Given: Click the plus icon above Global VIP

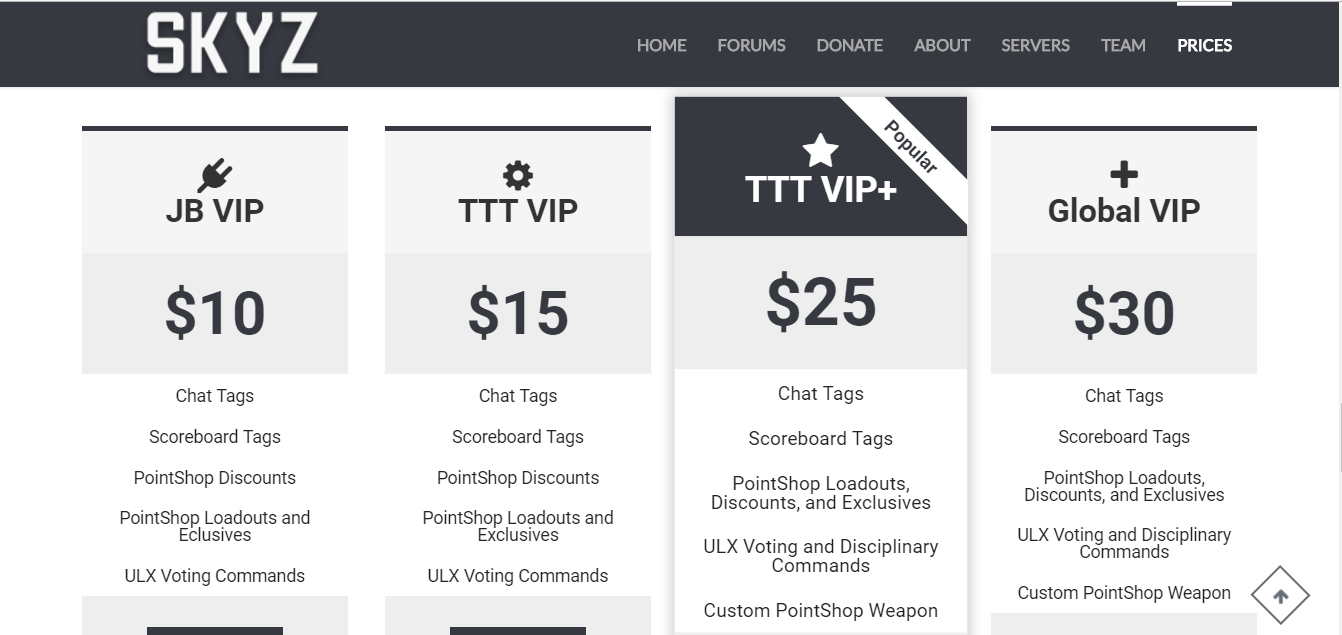Looking at the screenshot, I should point(1124,175).
